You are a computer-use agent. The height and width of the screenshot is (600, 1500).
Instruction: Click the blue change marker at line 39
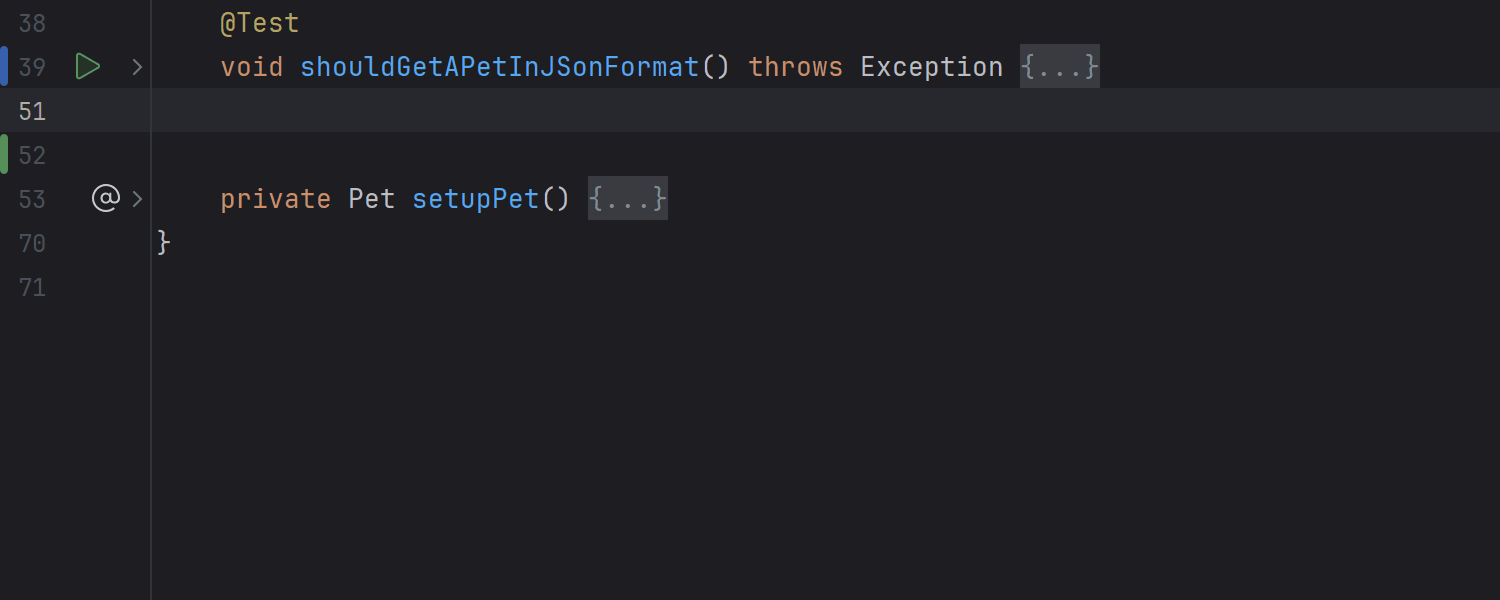tap(4, 66)
